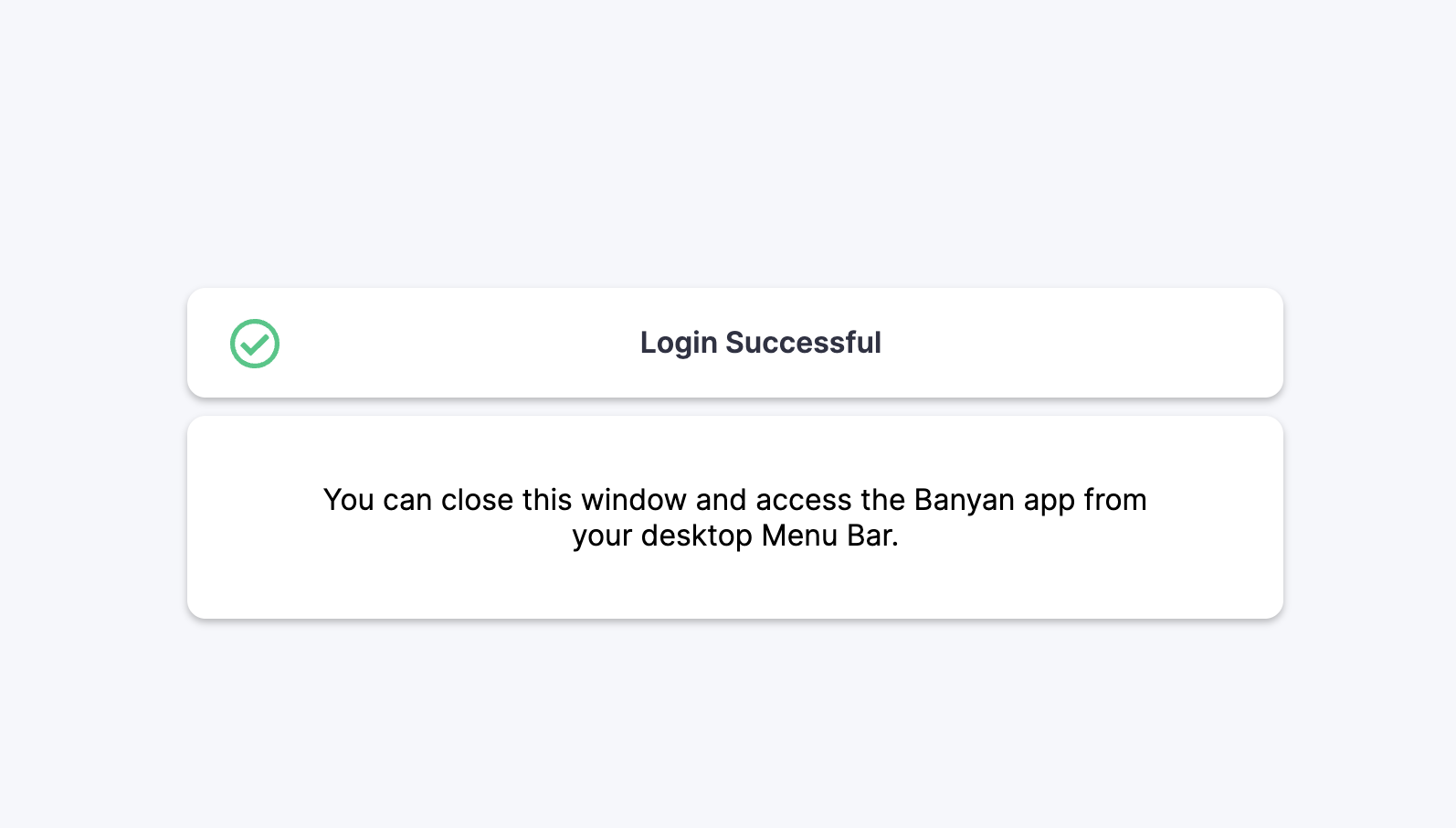
Task: Click the word "app" in the message
Action: coord(1049,501)
